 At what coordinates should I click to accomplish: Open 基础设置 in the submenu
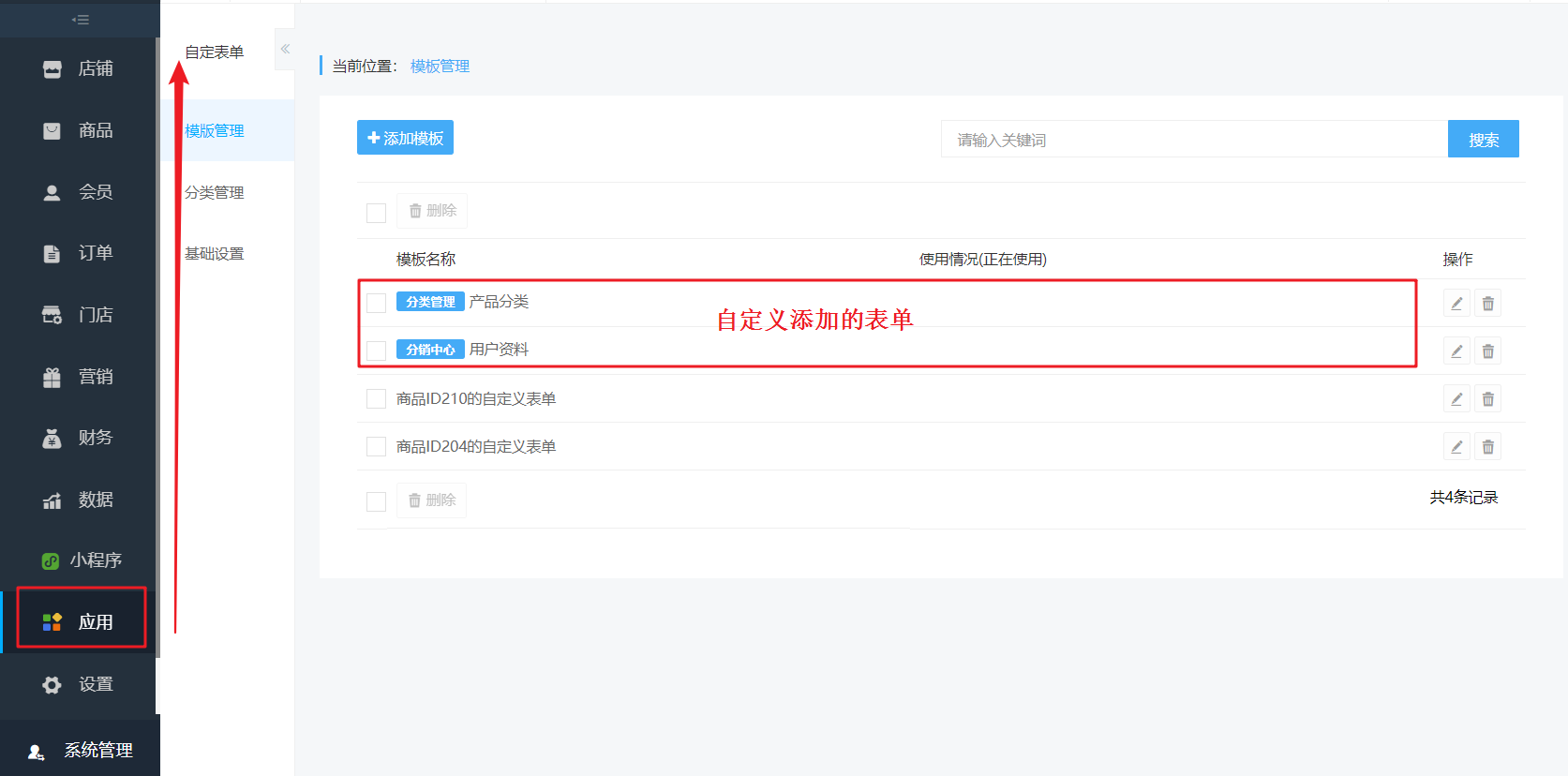(x=215, y=254)
